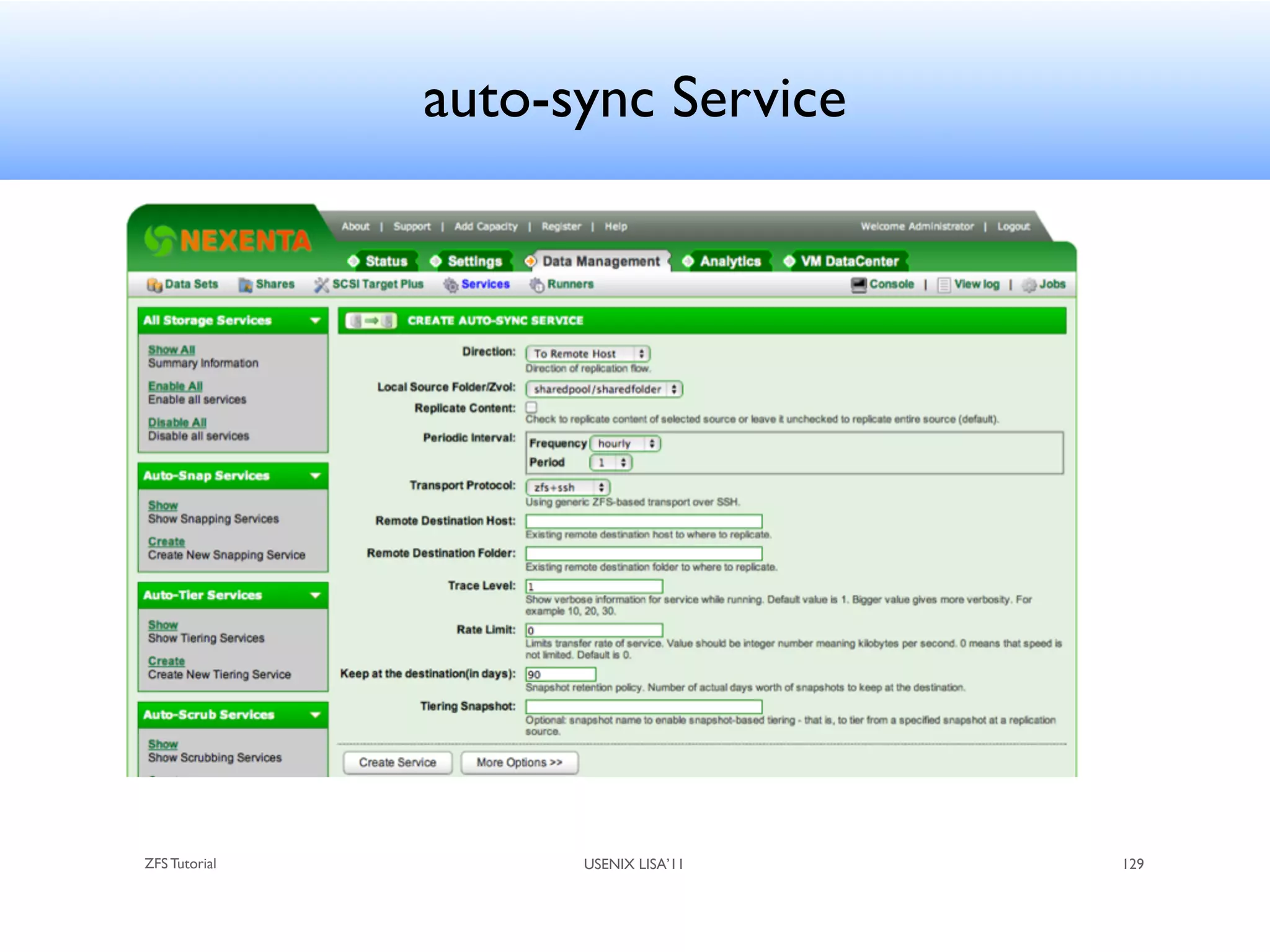1270x952 pixels.
Task: Click the More Options >> button
Action: tap(520, 762)
